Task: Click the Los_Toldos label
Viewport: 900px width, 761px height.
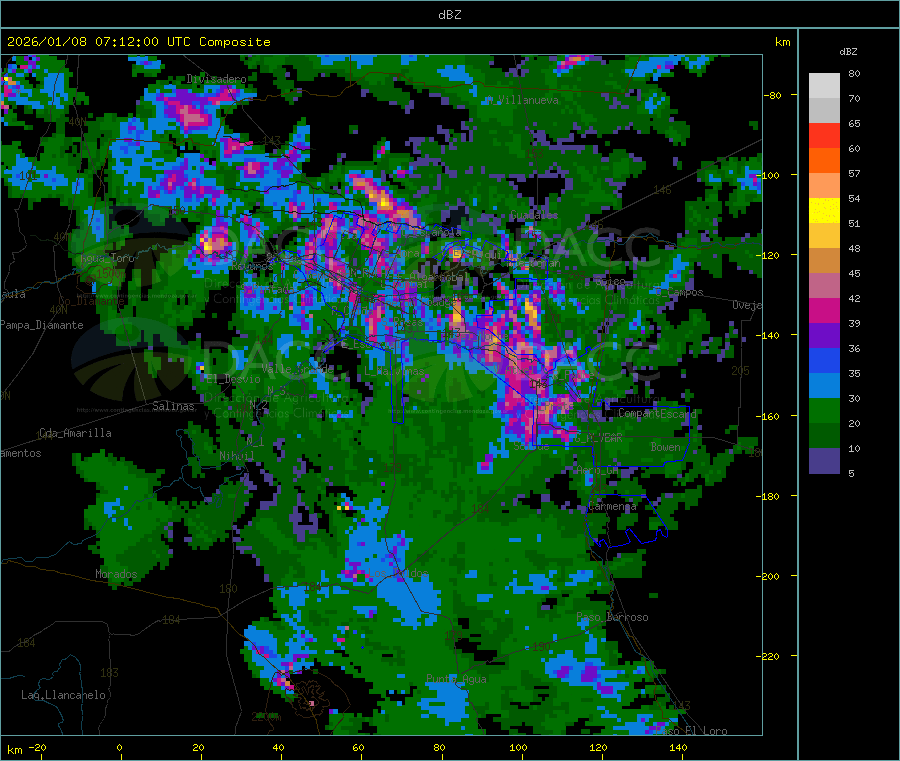Action: click(x=398, y=573)
